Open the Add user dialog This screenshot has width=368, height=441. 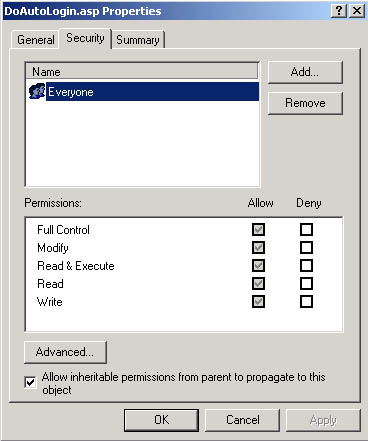[305, 72]
